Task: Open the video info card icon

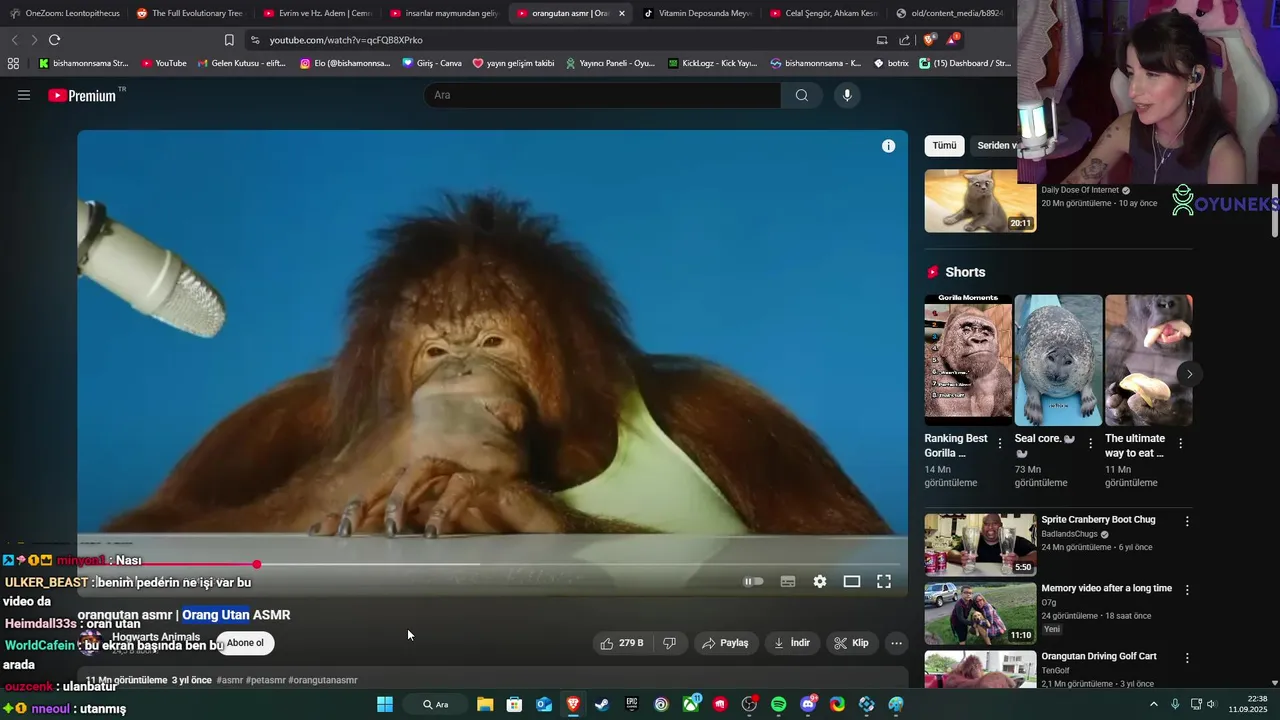Action: 888,146
